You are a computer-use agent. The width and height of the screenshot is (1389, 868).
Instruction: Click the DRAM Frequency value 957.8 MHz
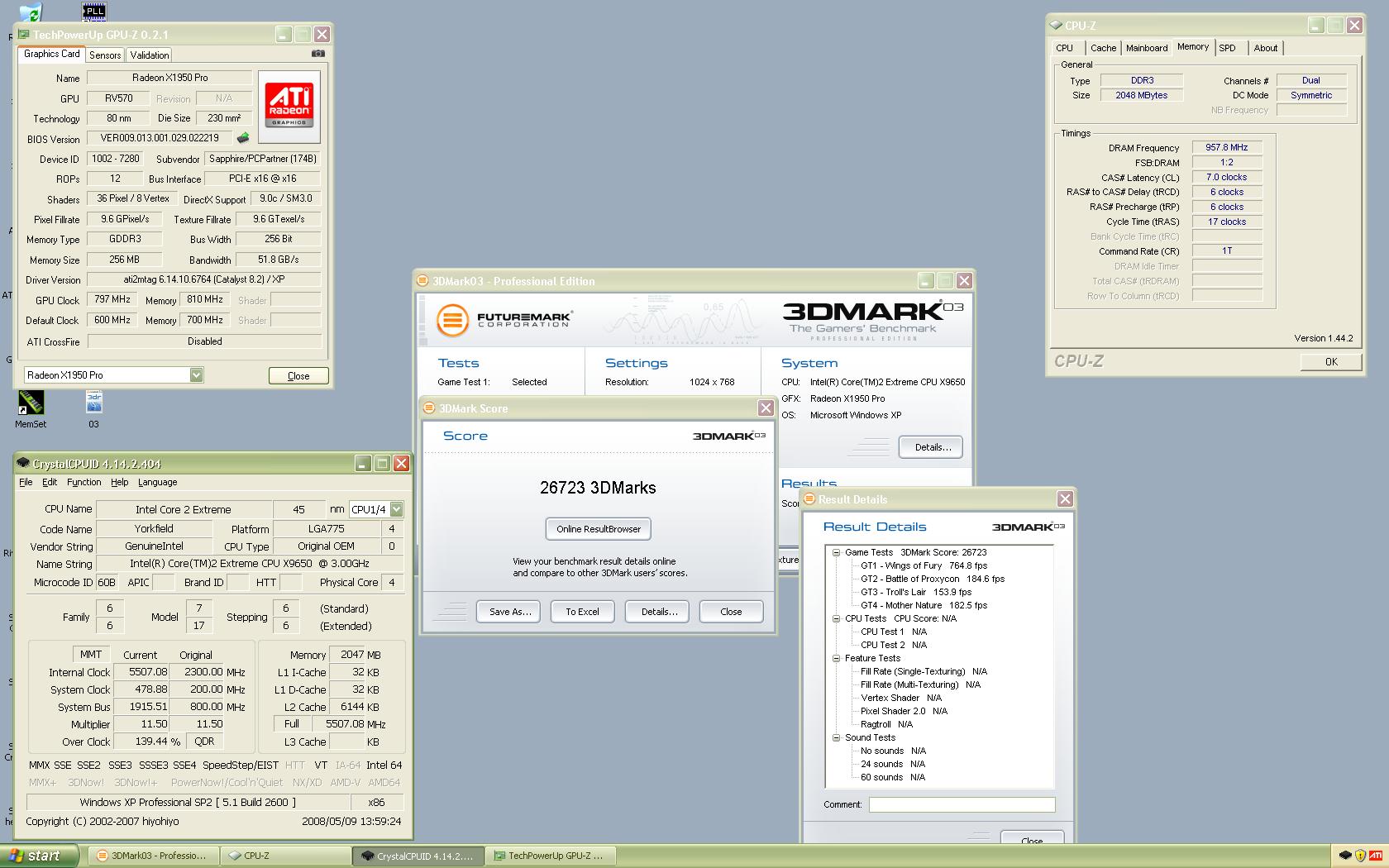pos(1227,147)
